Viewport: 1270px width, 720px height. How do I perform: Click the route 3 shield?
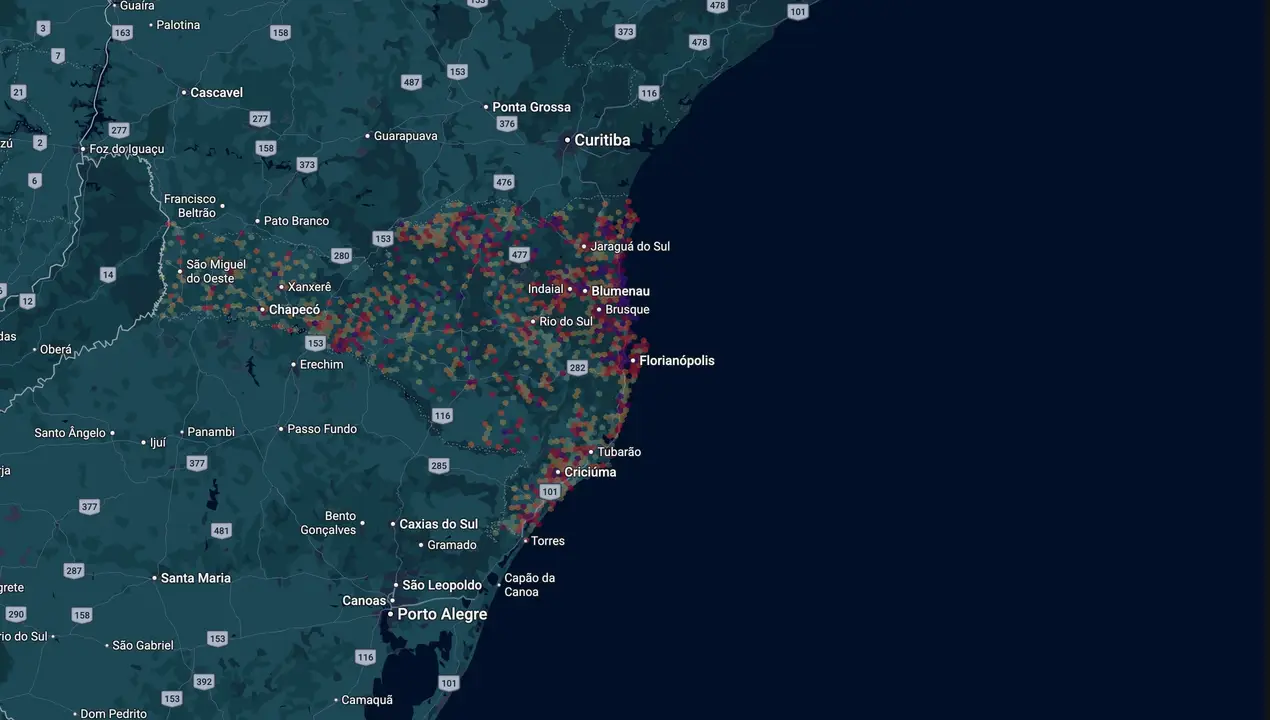[x=43, y=28]
